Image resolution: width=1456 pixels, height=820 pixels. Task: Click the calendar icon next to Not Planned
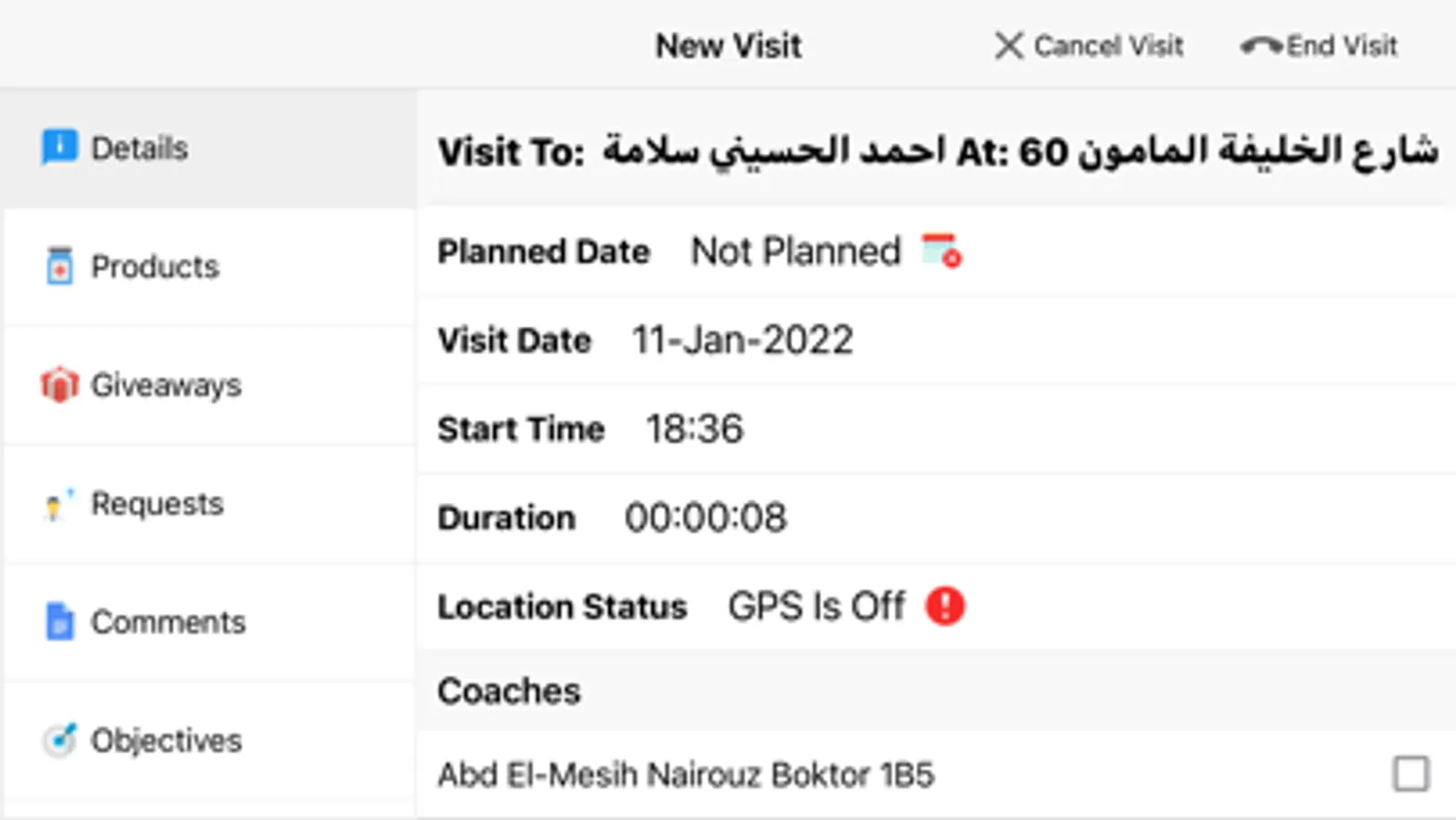coord(942,251)
